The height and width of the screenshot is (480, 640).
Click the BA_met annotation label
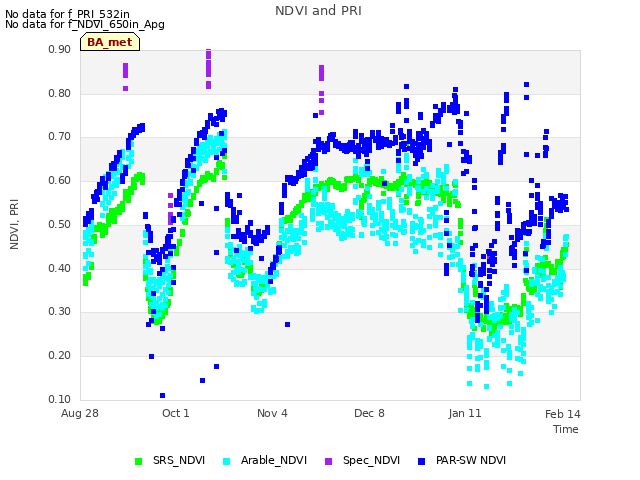[x=110, y=42]
